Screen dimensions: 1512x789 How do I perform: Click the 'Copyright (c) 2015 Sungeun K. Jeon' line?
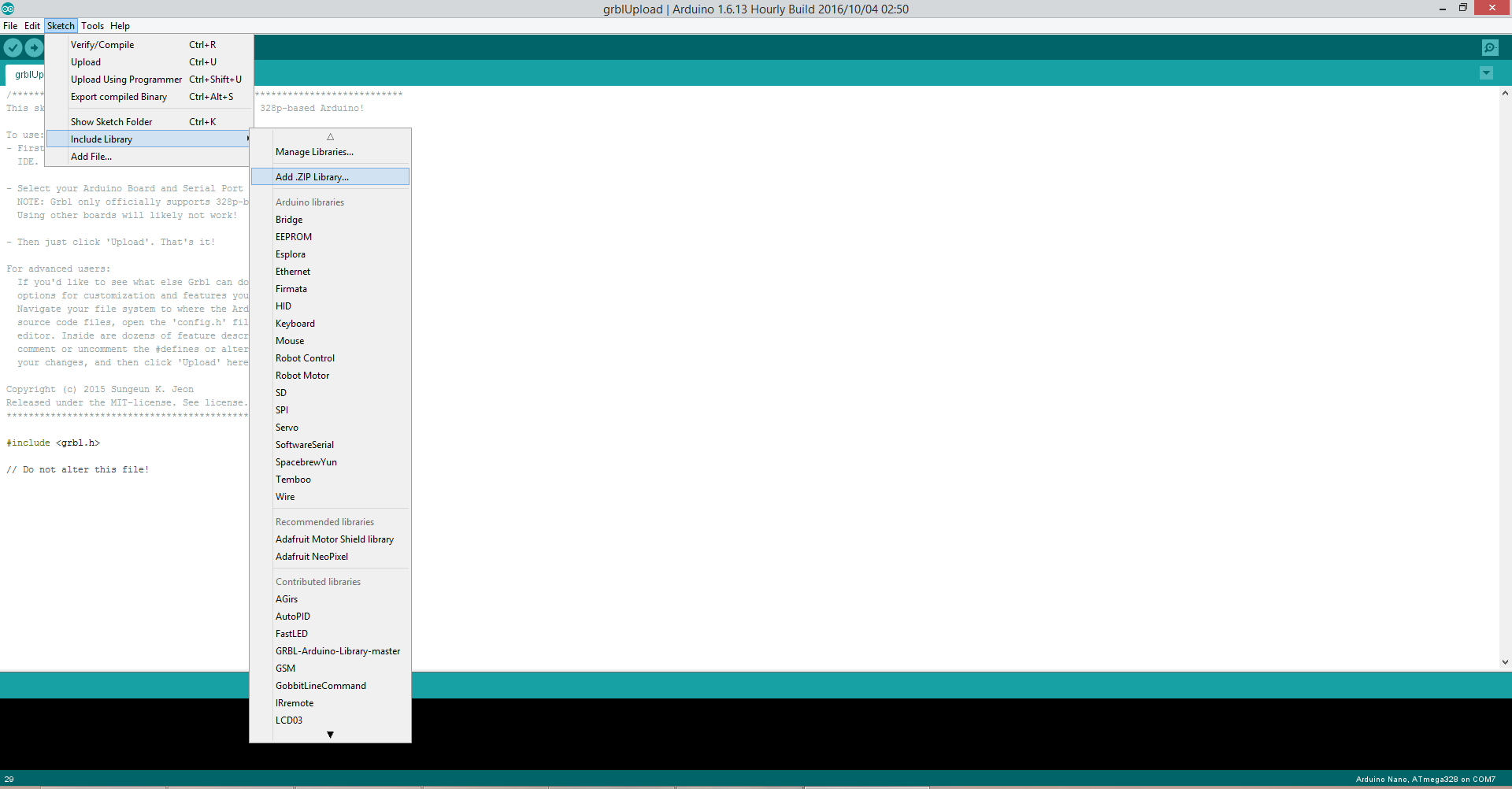100,390
